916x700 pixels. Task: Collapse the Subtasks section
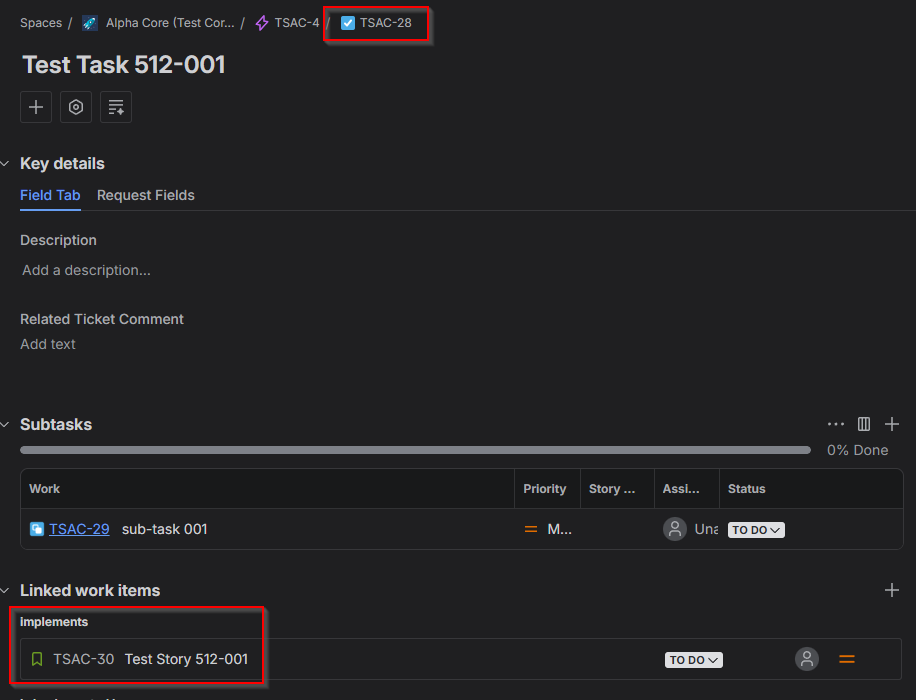5,424
